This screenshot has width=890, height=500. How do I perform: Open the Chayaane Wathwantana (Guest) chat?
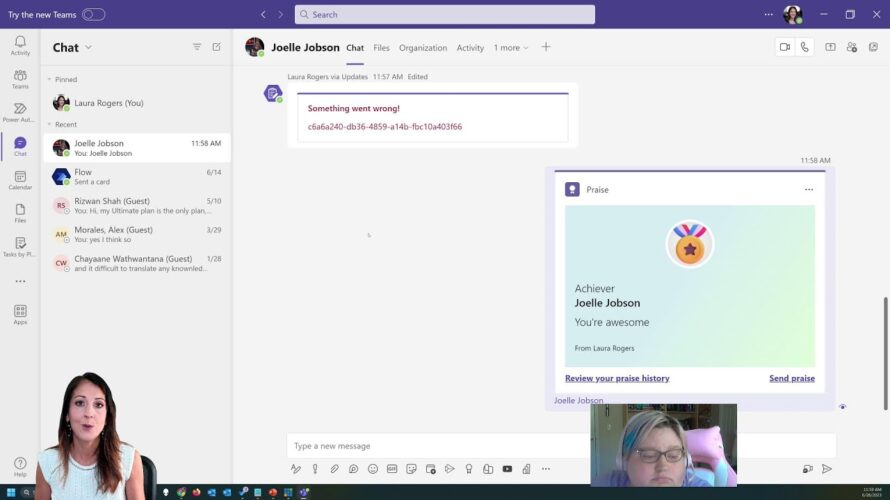point(137,263)
